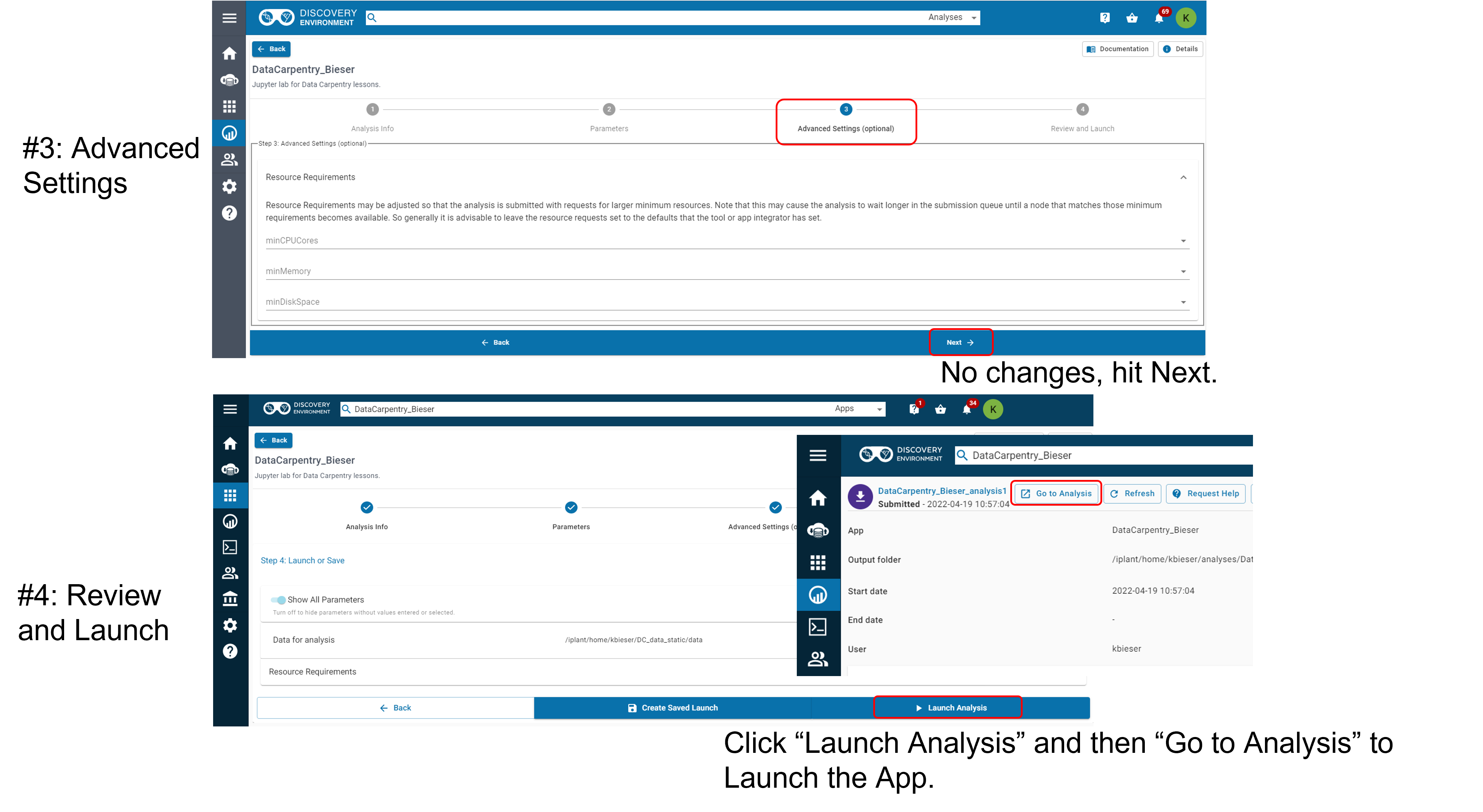This screenshot has width=1483, height=812.
Task: Open the bag basket icon in top header
Action: coord(1132,18)
